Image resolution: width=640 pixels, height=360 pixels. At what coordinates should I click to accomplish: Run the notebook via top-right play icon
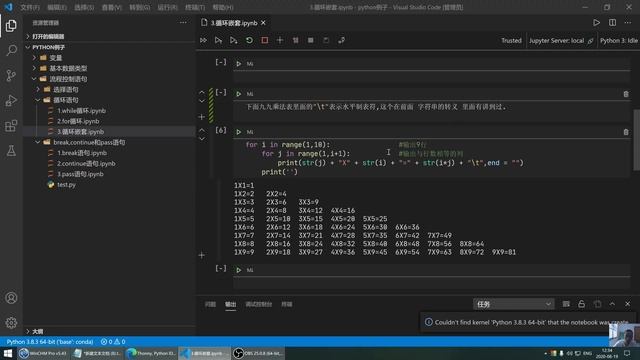click(596, 22)
